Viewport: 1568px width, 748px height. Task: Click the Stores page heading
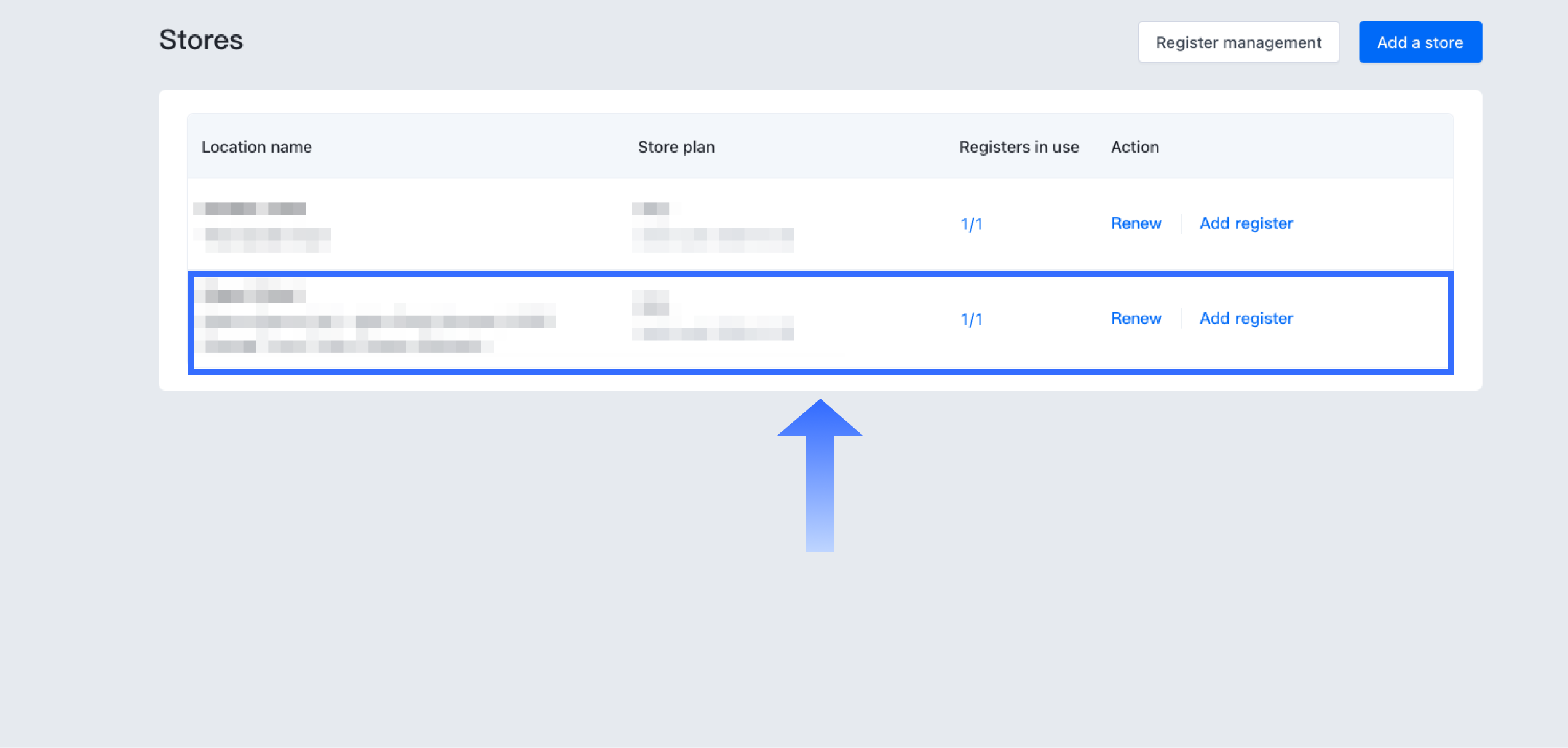[201, 40]
